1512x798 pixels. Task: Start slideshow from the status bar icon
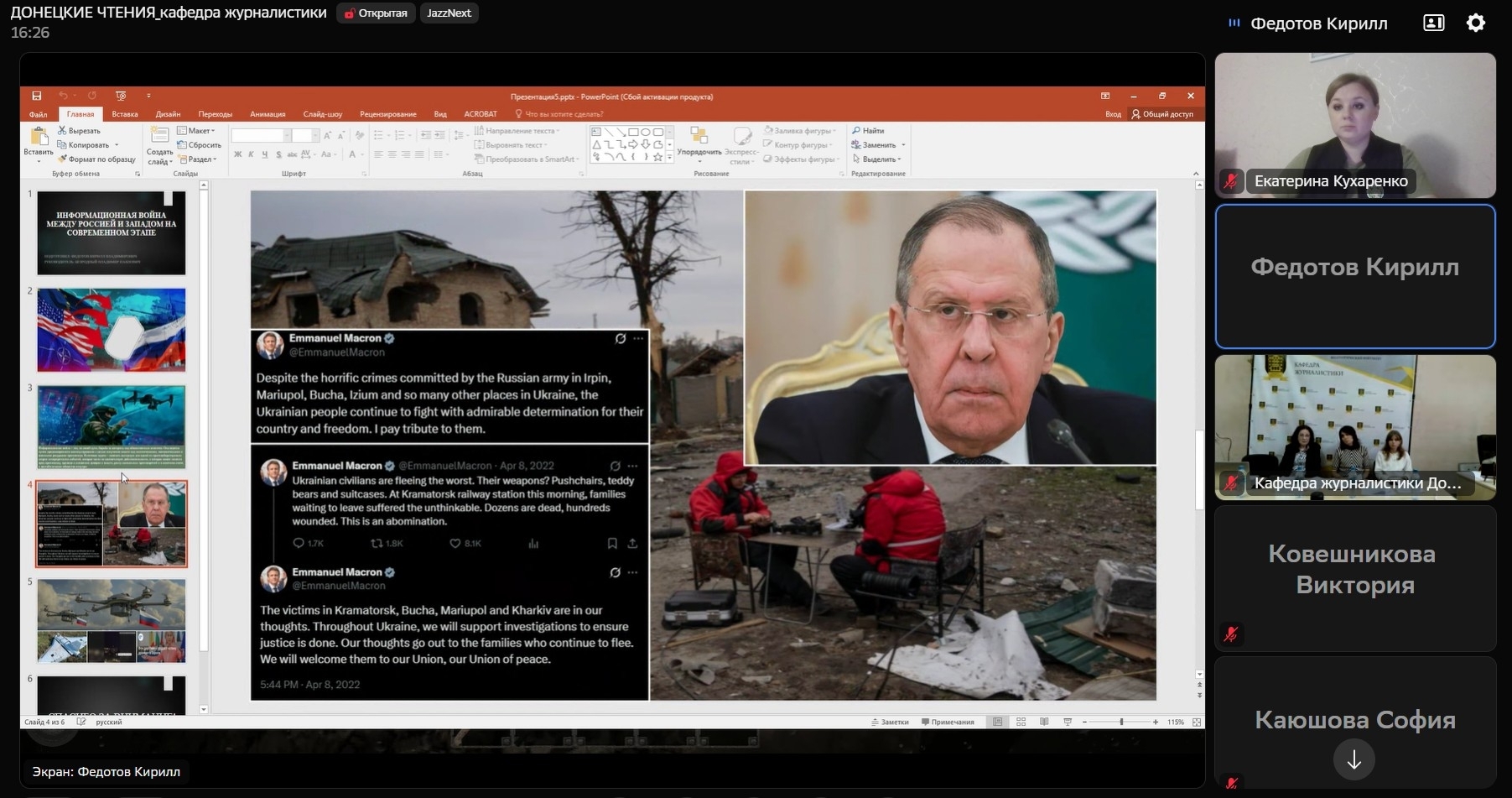tap(1068, 722)
